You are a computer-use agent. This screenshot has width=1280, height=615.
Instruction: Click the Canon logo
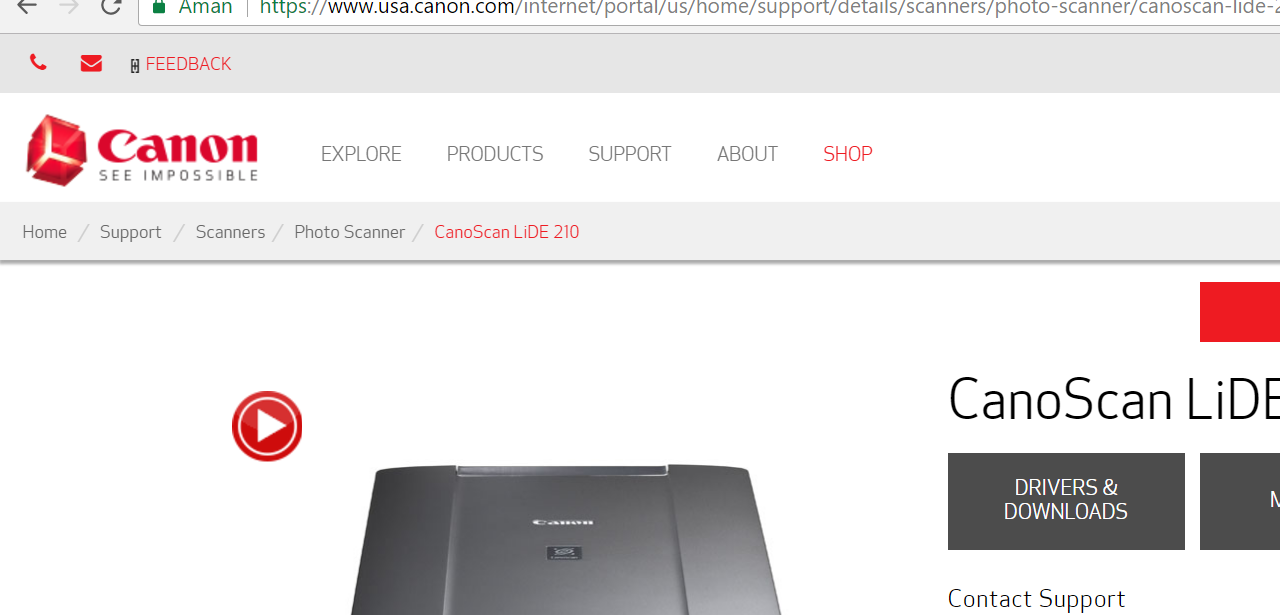(142, 150)
